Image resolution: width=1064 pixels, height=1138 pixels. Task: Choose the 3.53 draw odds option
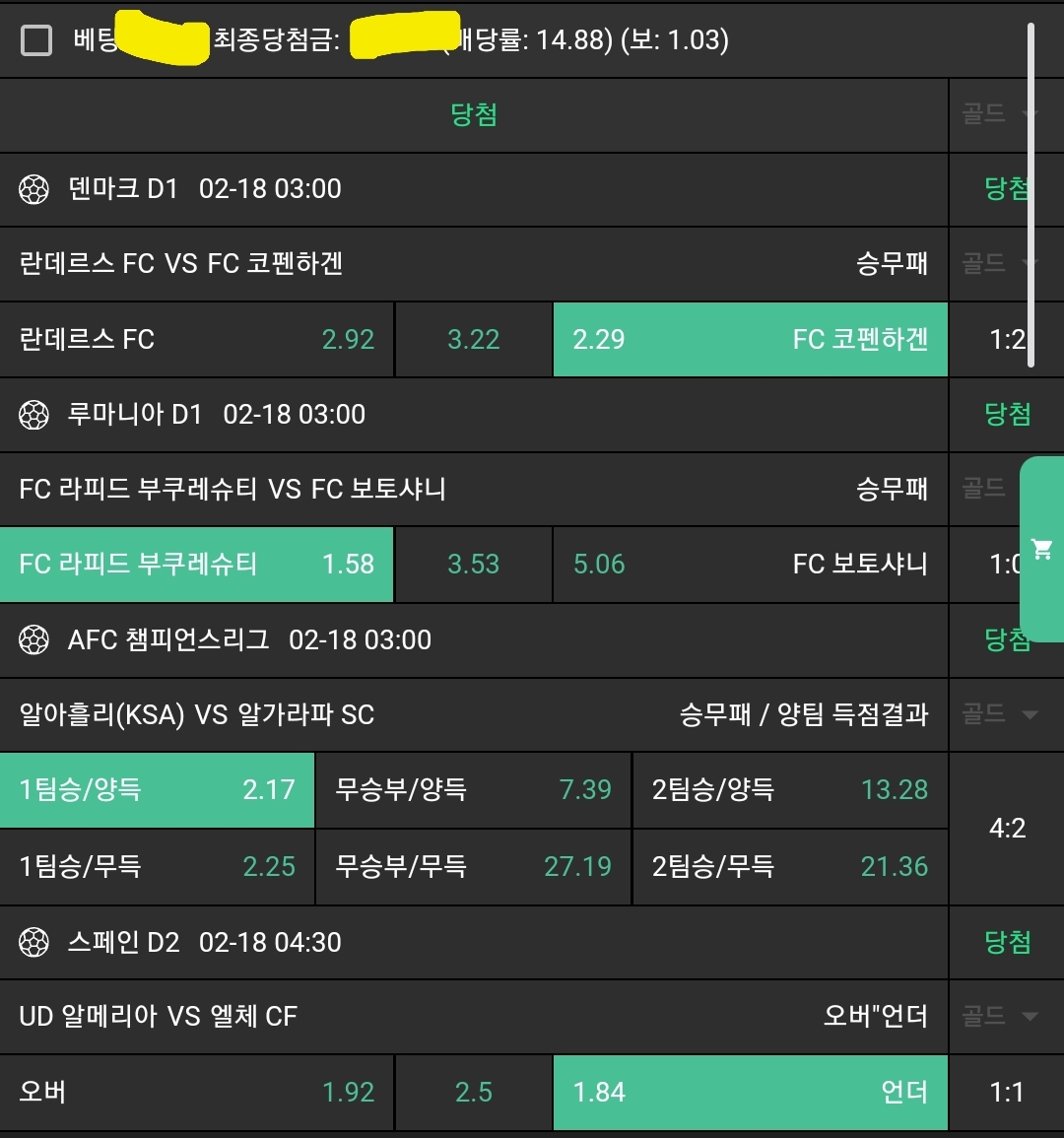tap(473, 564)
